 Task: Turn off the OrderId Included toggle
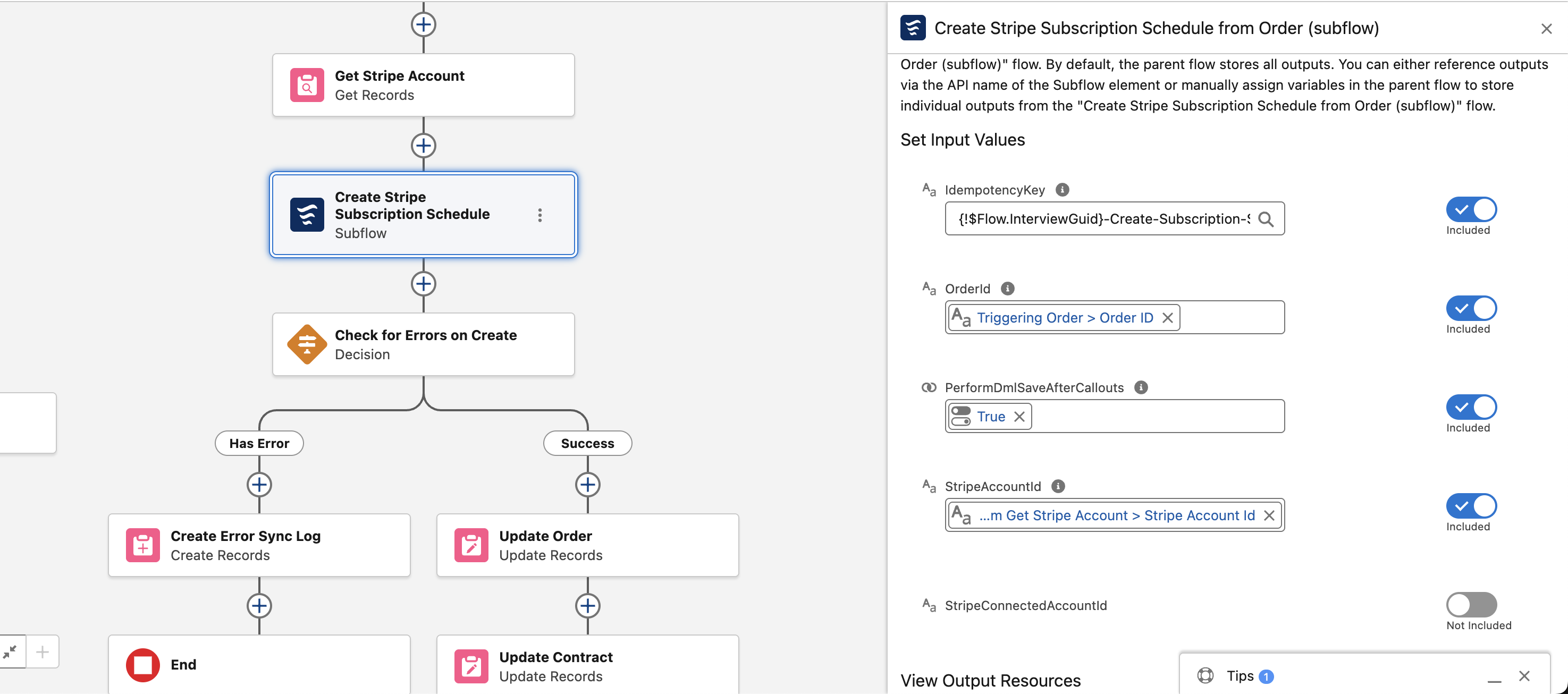coord(1471,309)
